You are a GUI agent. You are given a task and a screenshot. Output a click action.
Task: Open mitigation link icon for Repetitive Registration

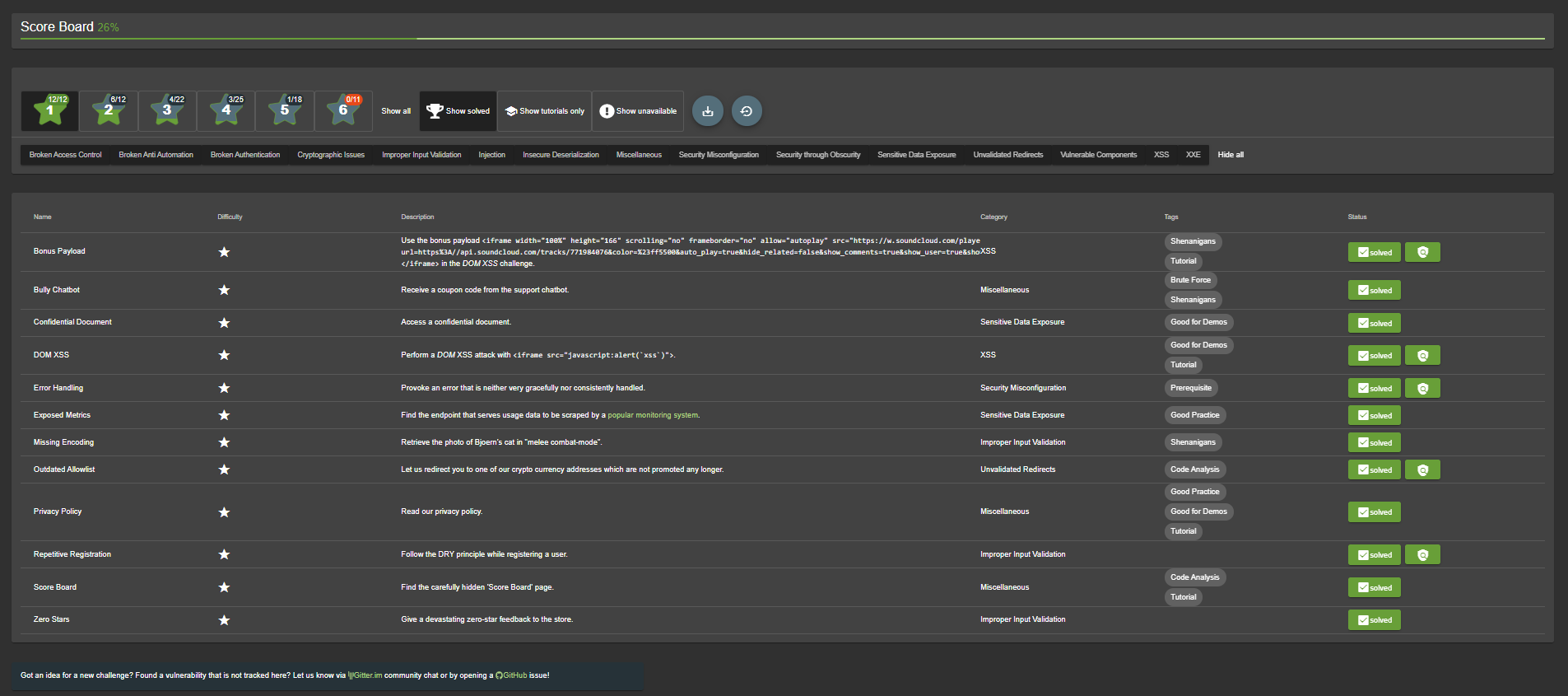(x=1422, y=555)
